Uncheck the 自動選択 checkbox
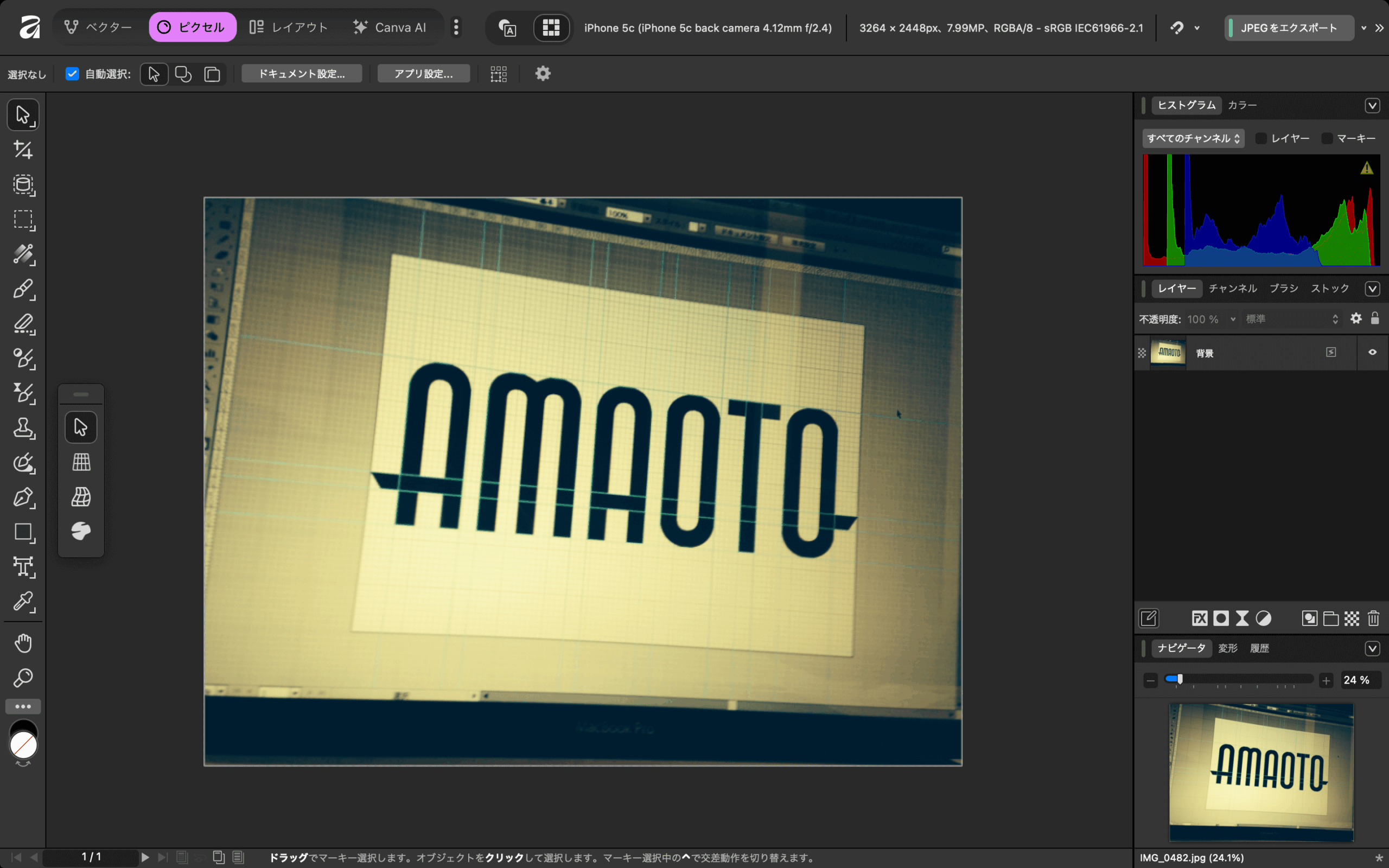The height and width of the screenshot is (868, 1389). (72, 73)
